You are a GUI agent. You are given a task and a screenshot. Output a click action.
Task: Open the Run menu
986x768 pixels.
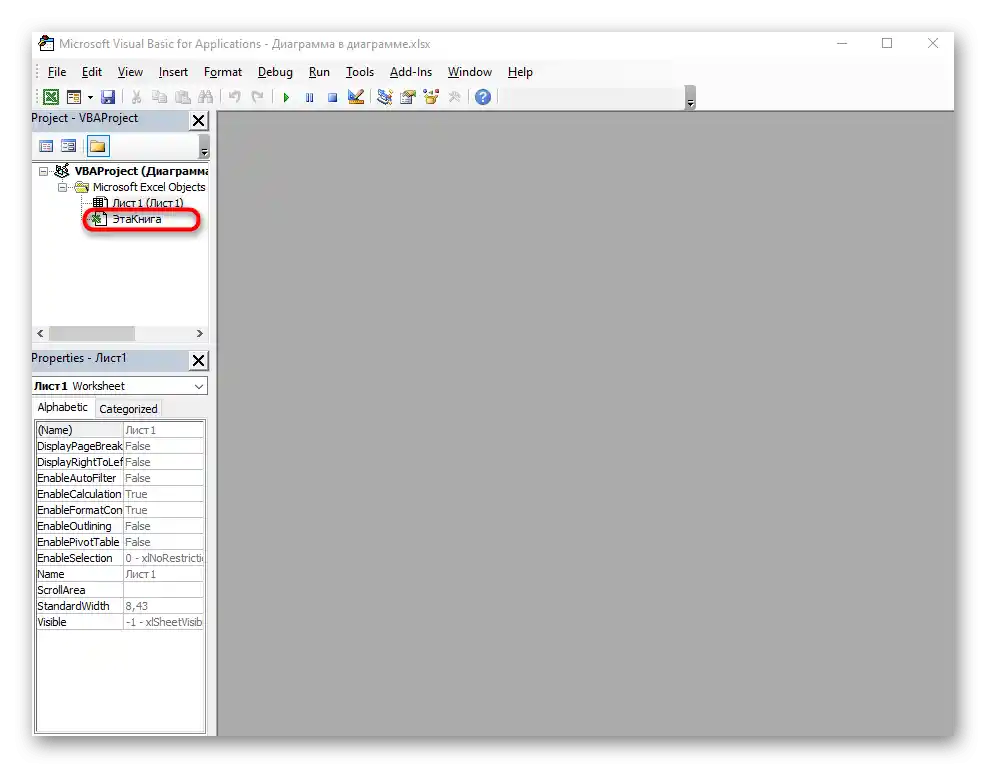(319, 72)
